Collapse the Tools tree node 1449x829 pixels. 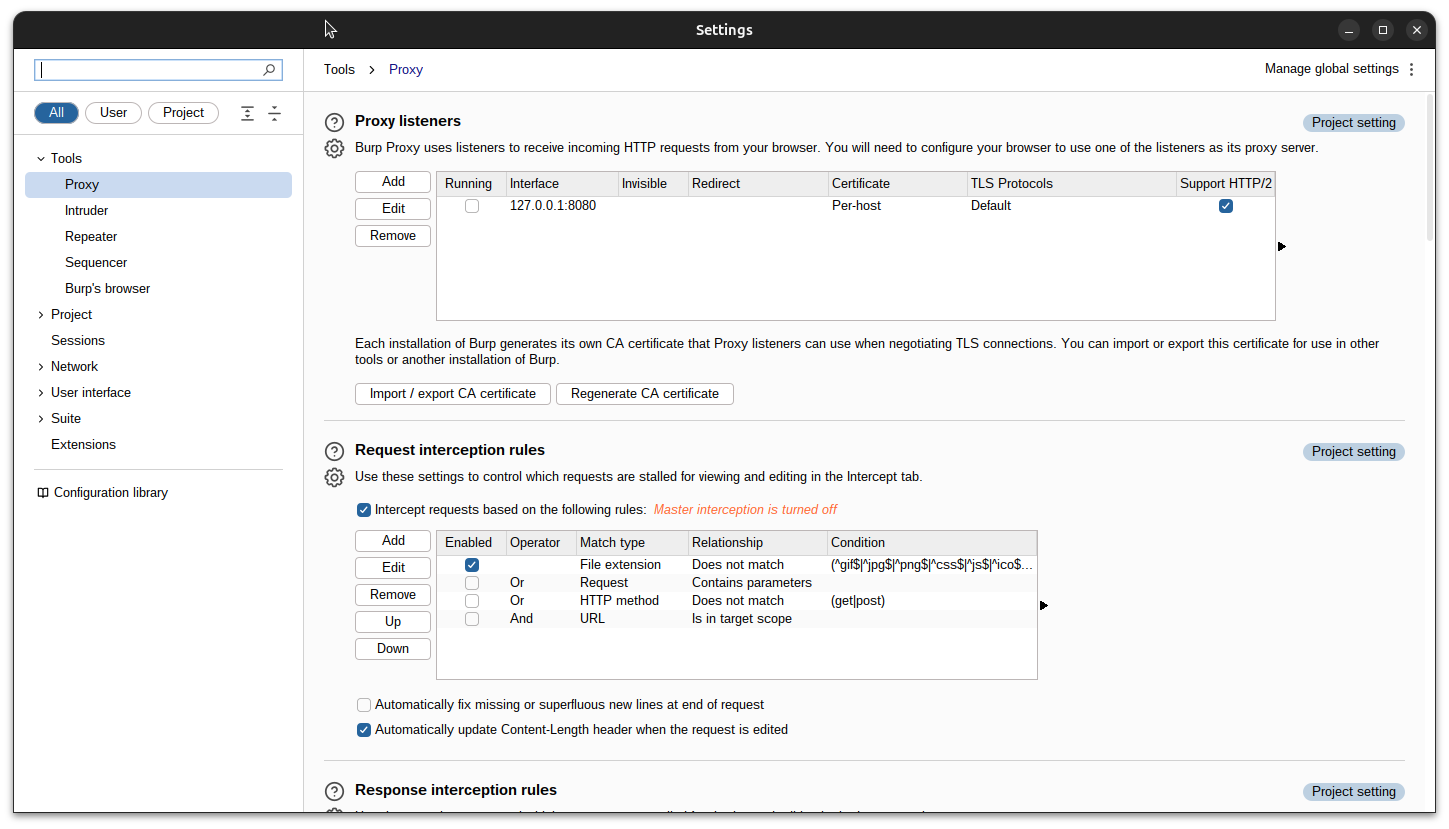tap(41, 159)
